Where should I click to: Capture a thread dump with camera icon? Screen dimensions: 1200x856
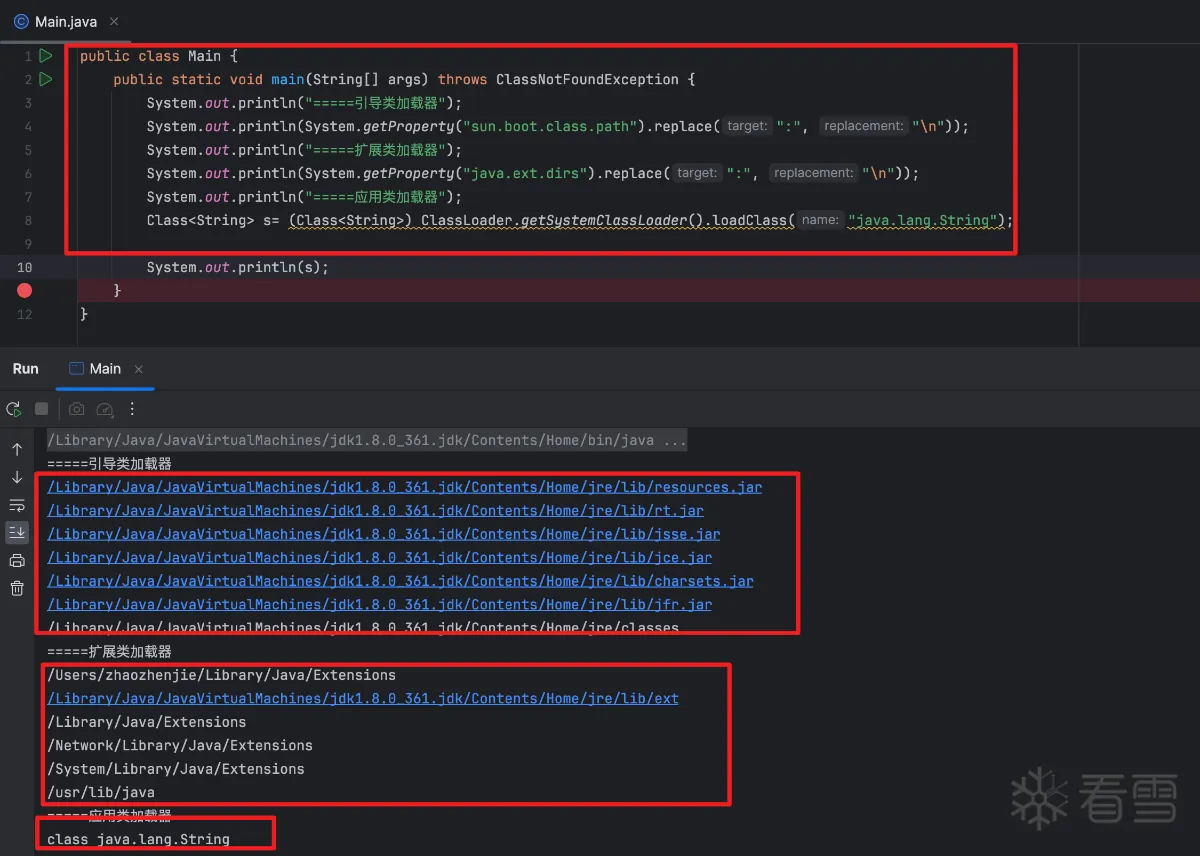coord(77,409)
